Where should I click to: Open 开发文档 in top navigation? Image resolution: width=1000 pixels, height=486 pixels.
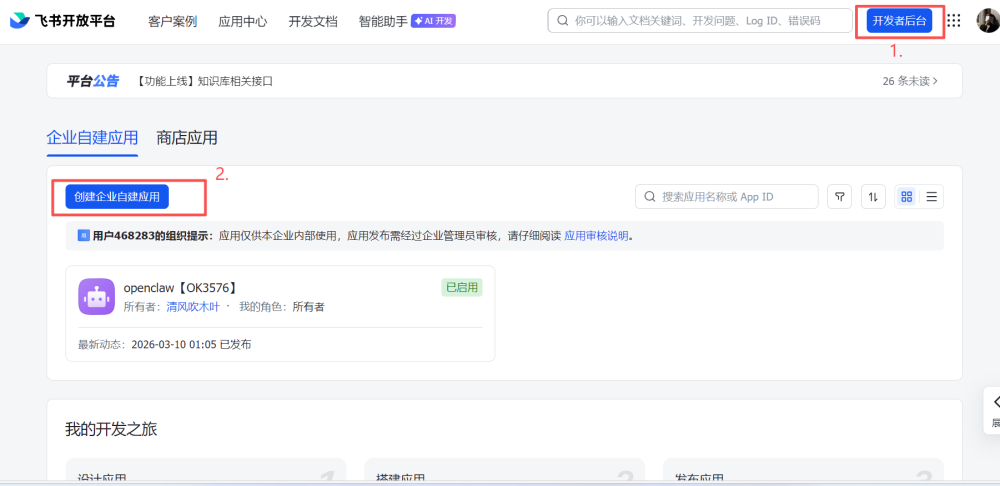pyautogui.click(x=313, y=21)
